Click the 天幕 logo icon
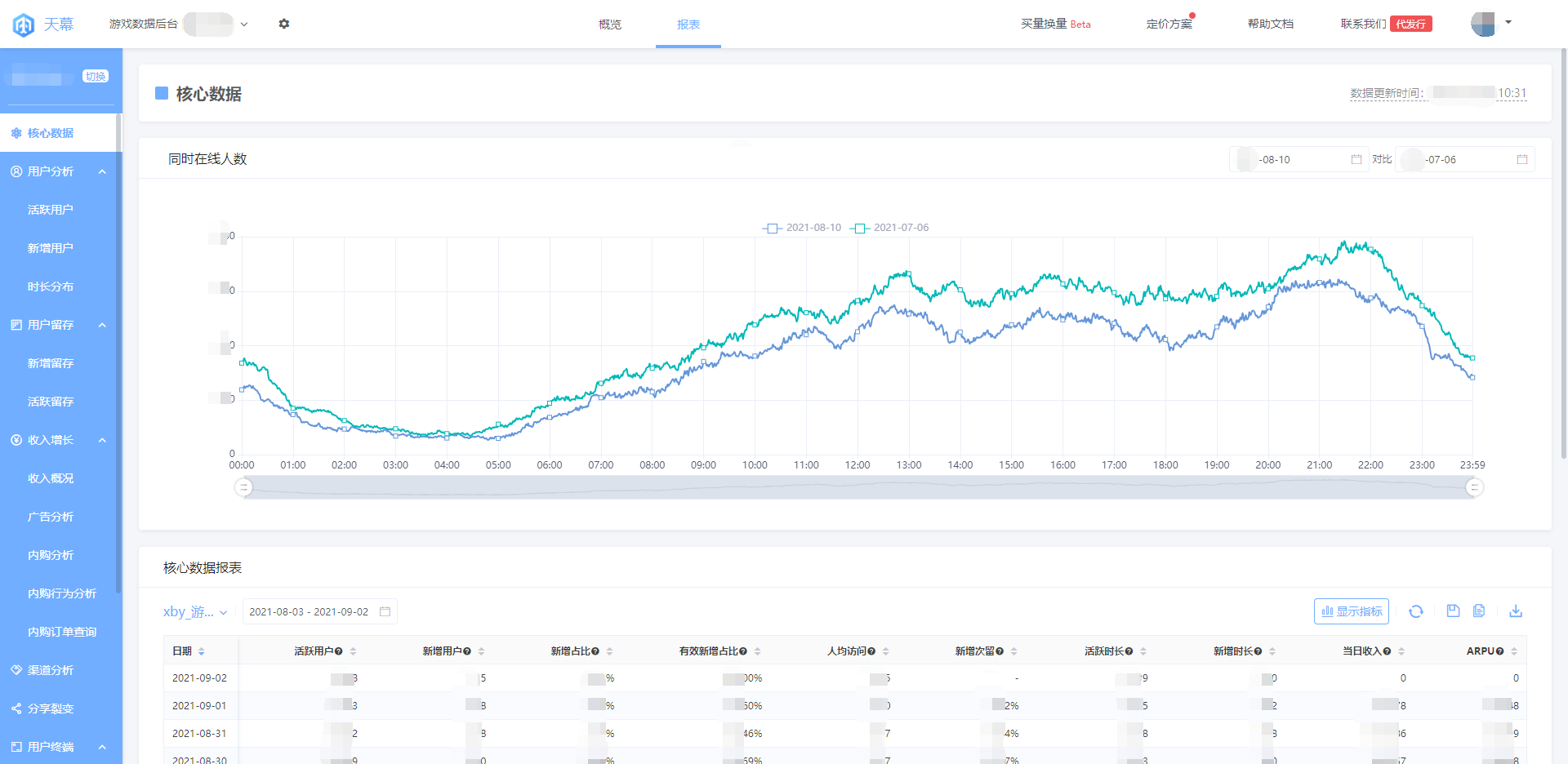The height and width of the screenshot is (764, 1568). [24, 24]
